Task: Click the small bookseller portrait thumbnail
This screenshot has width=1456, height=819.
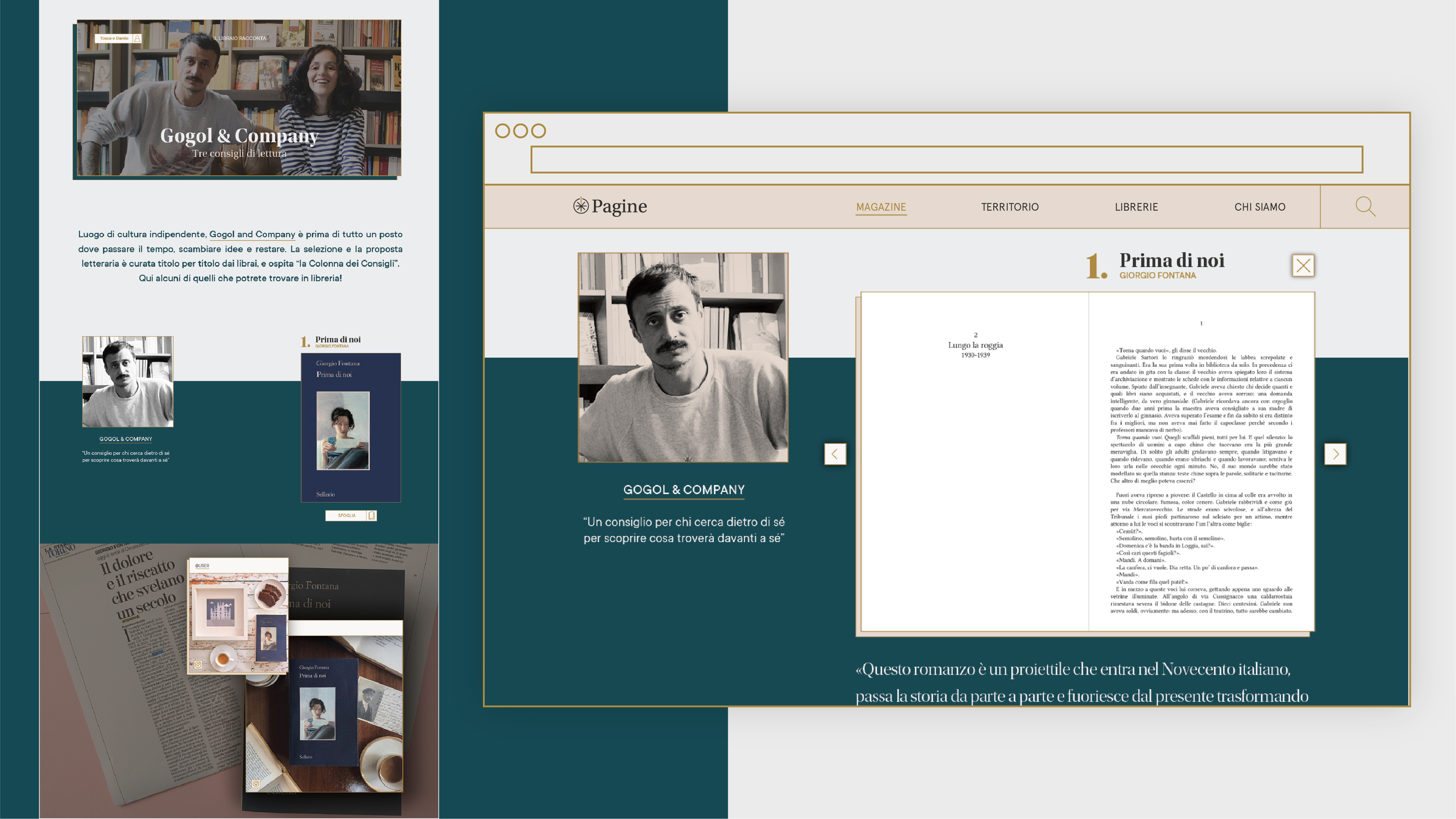Action: click(x=128, y=382)
